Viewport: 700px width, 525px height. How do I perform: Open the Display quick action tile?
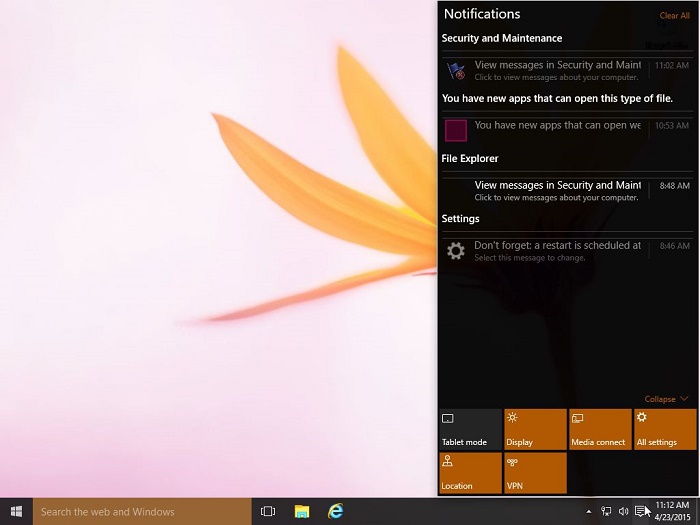pyautogui.click(x=535, y=429)
